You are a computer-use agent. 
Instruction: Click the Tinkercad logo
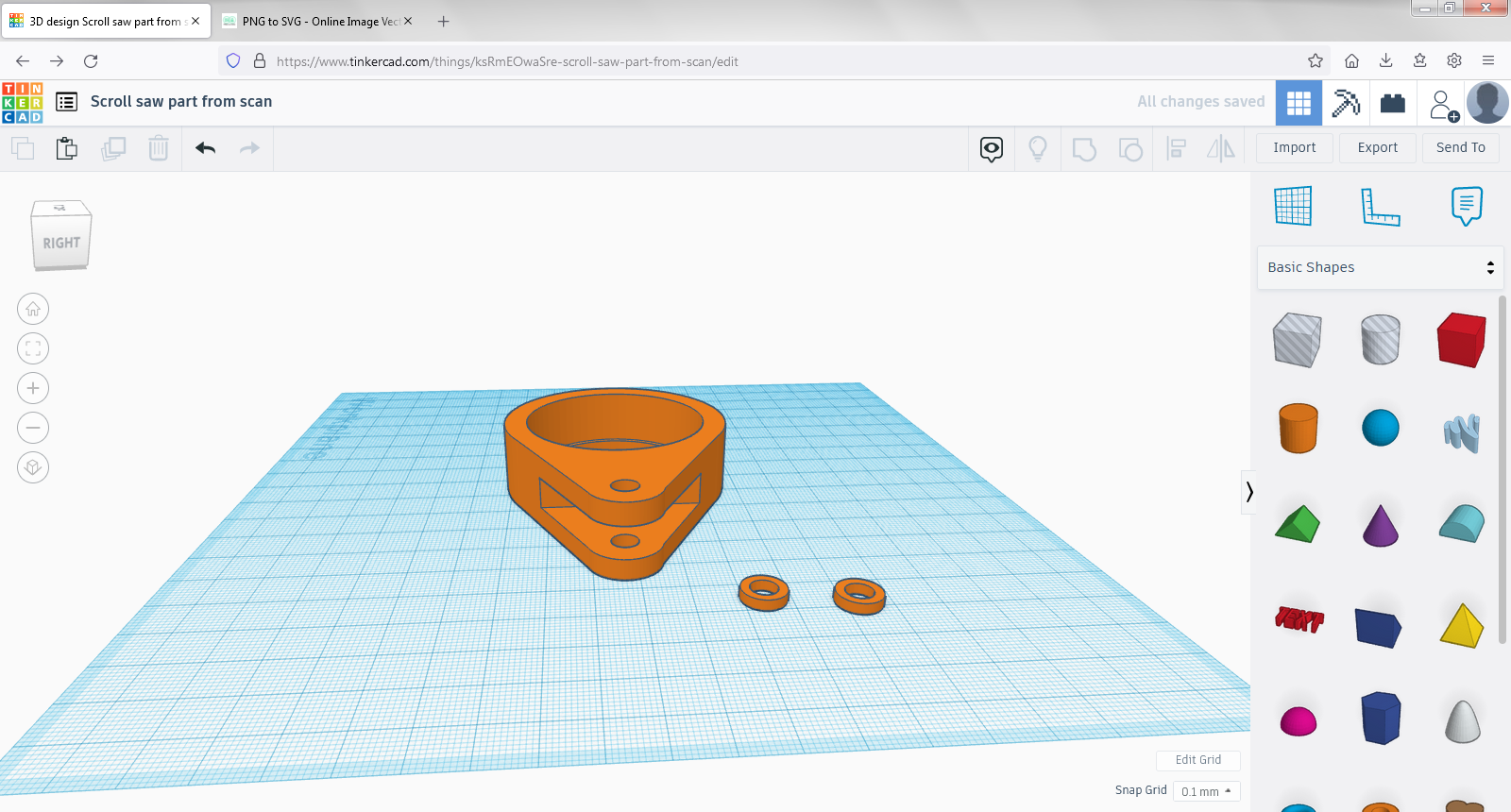point(23,103)
